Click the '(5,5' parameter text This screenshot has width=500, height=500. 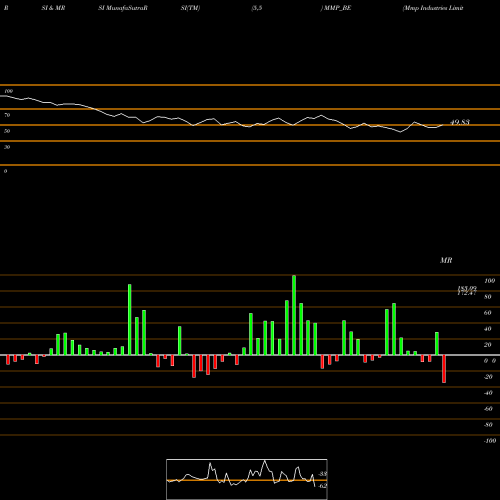tap(257, 8)
